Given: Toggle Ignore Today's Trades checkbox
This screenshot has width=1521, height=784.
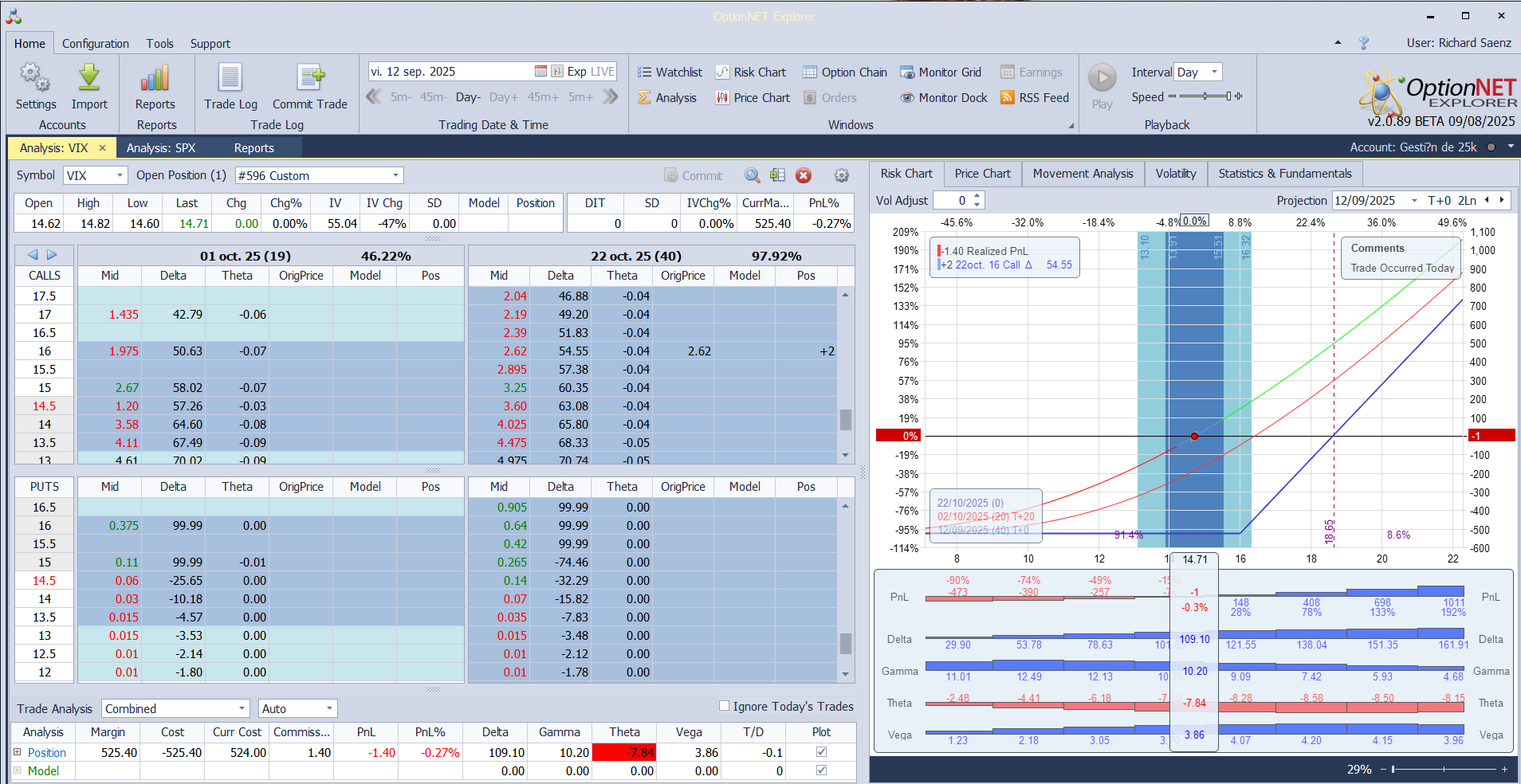Looking at the screenshot, I should pos(724,706).
